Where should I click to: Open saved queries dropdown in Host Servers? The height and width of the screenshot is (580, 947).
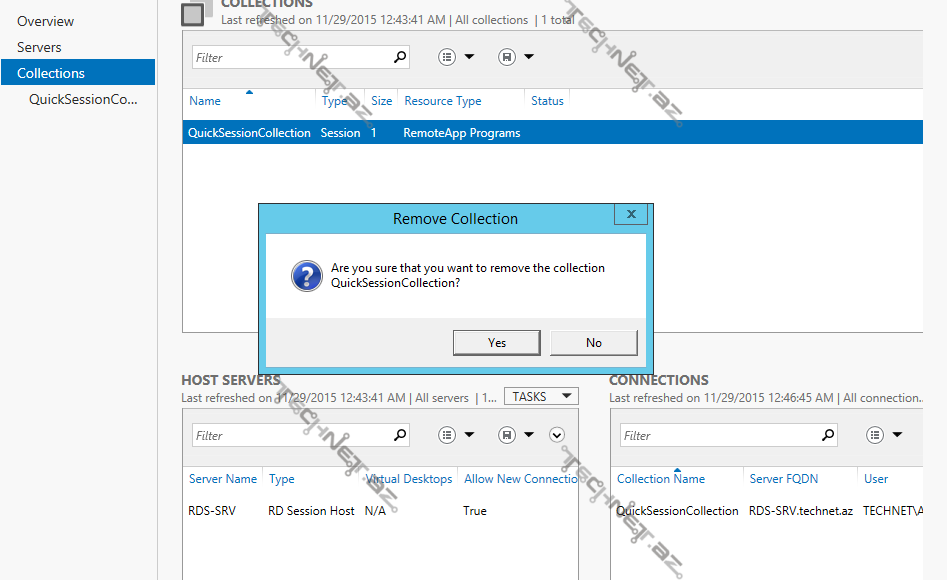pos(516,435)
